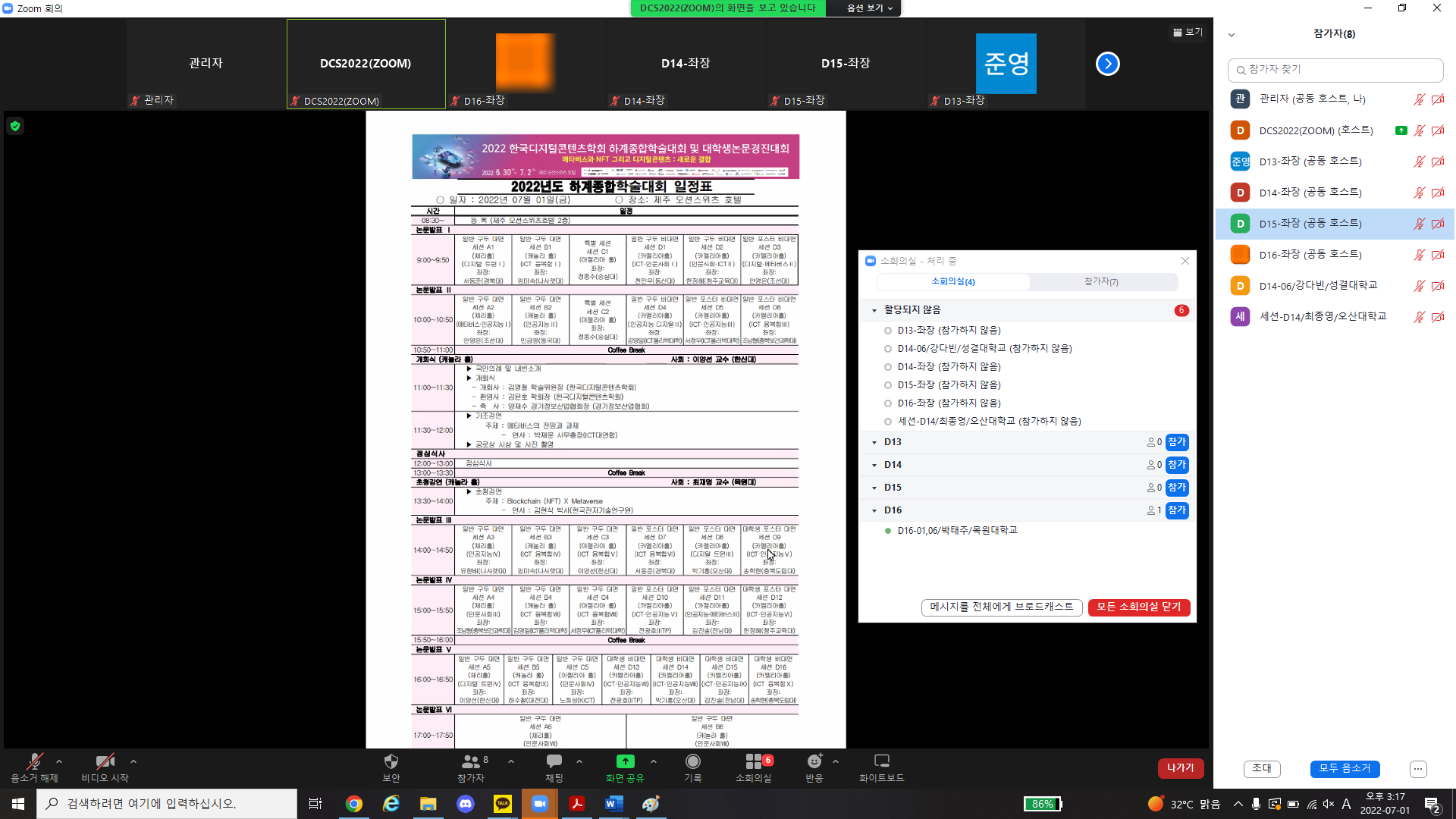Click 모든 소회의실 닫기 button
This screenshot has height=819, width=1456.
coord(1139,607)
